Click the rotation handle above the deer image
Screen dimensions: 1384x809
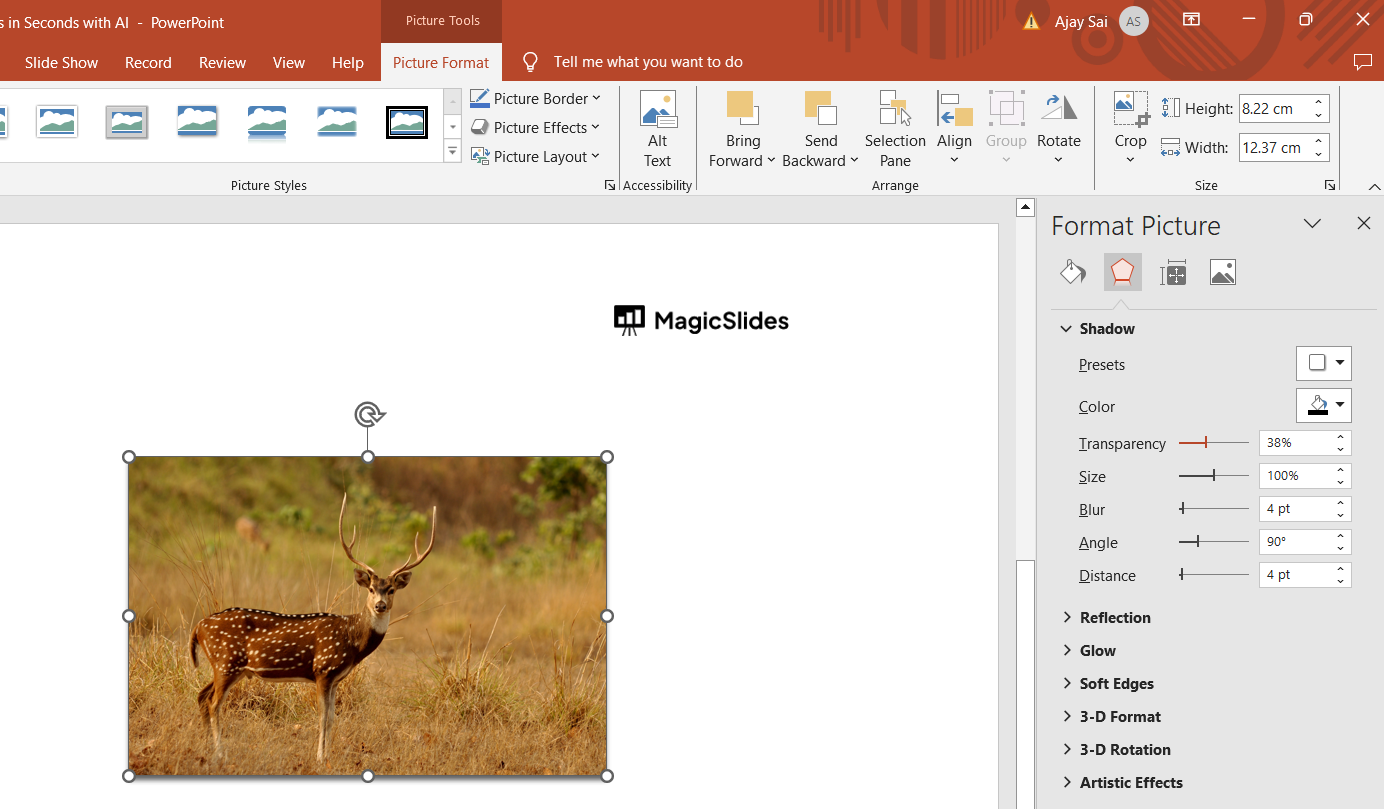tap(368, 414)
